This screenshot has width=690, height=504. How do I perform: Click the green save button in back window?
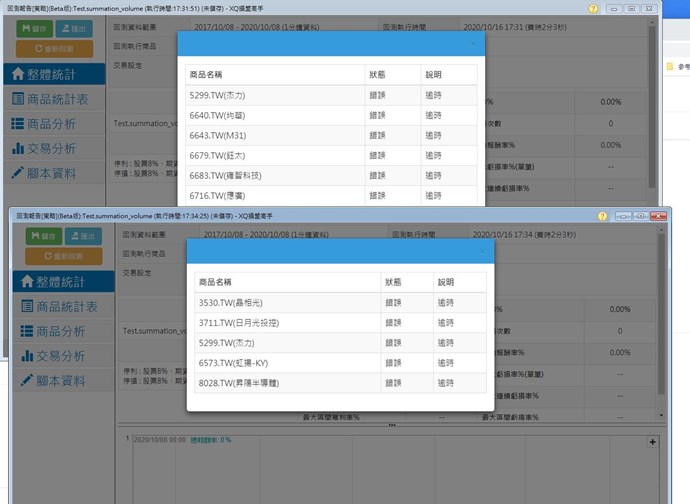(34, 29)
